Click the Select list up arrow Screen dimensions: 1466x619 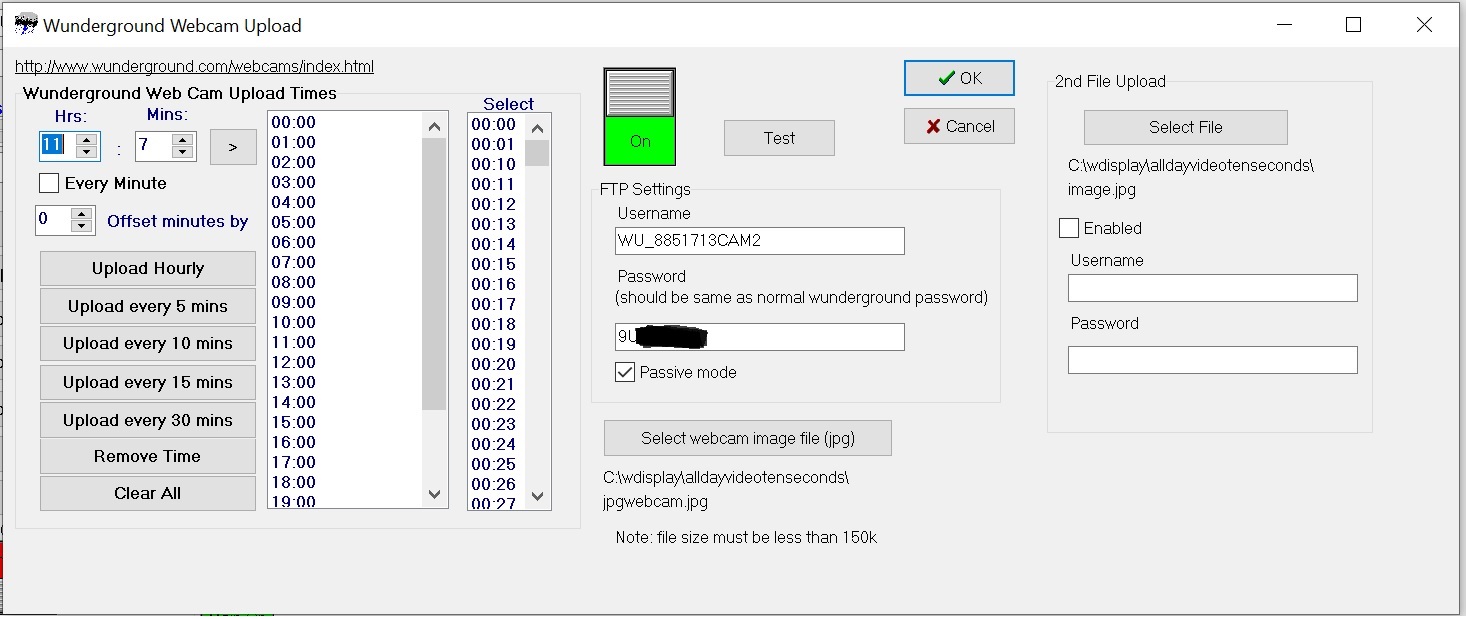537,128
